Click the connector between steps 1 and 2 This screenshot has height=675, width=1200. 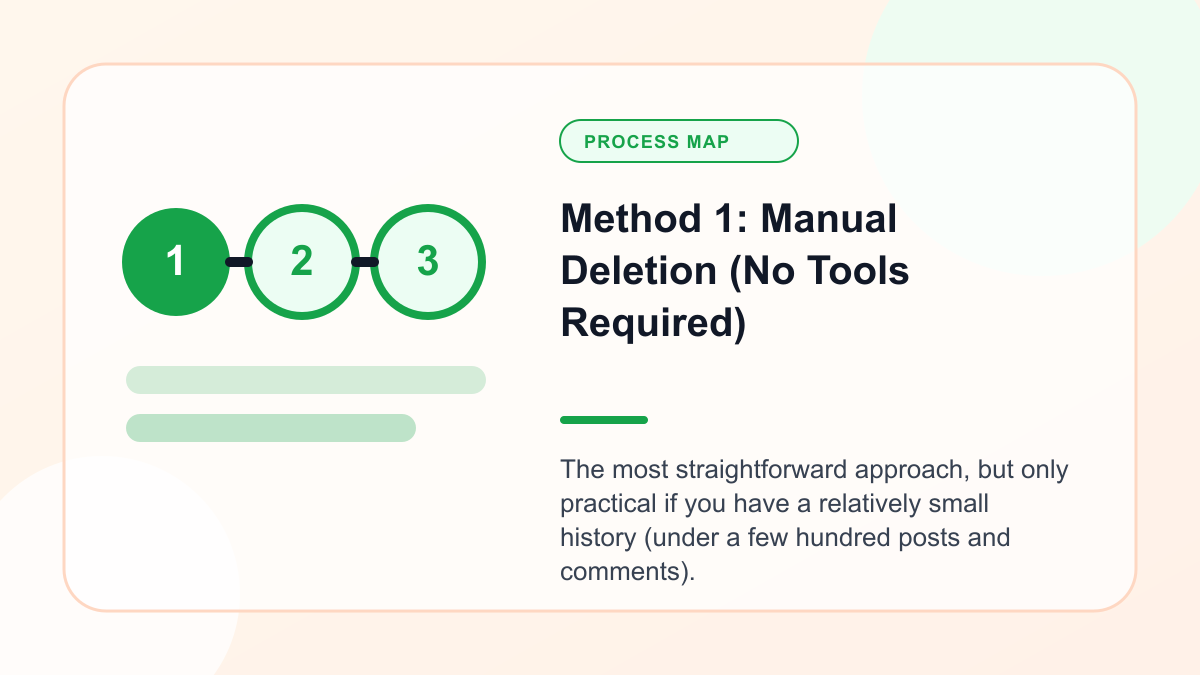click(x=238, y=262)
